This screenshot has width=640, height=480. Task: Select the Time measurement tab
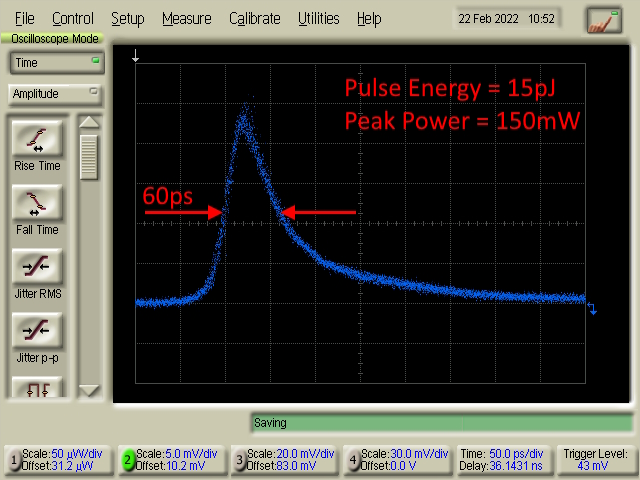coord(56,63)
